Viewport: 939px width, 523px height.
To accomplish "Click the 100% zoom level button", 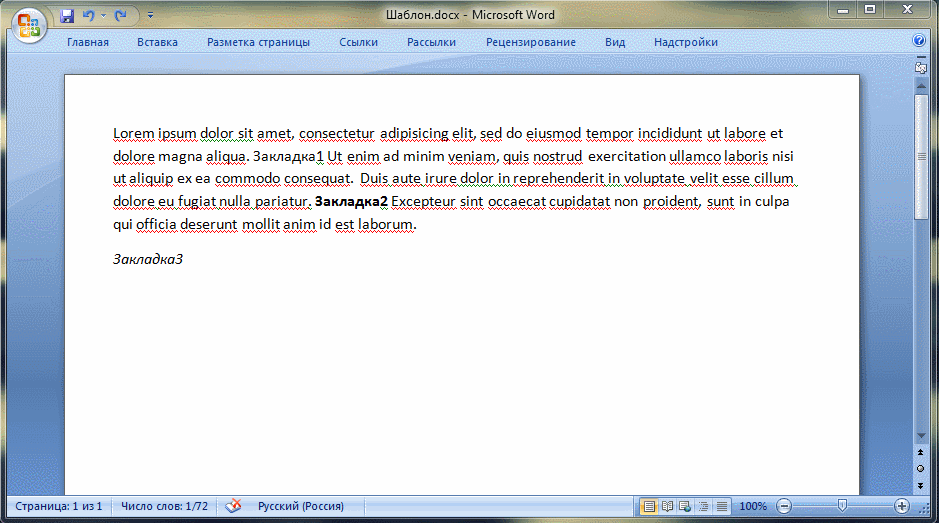I will 753,506.
